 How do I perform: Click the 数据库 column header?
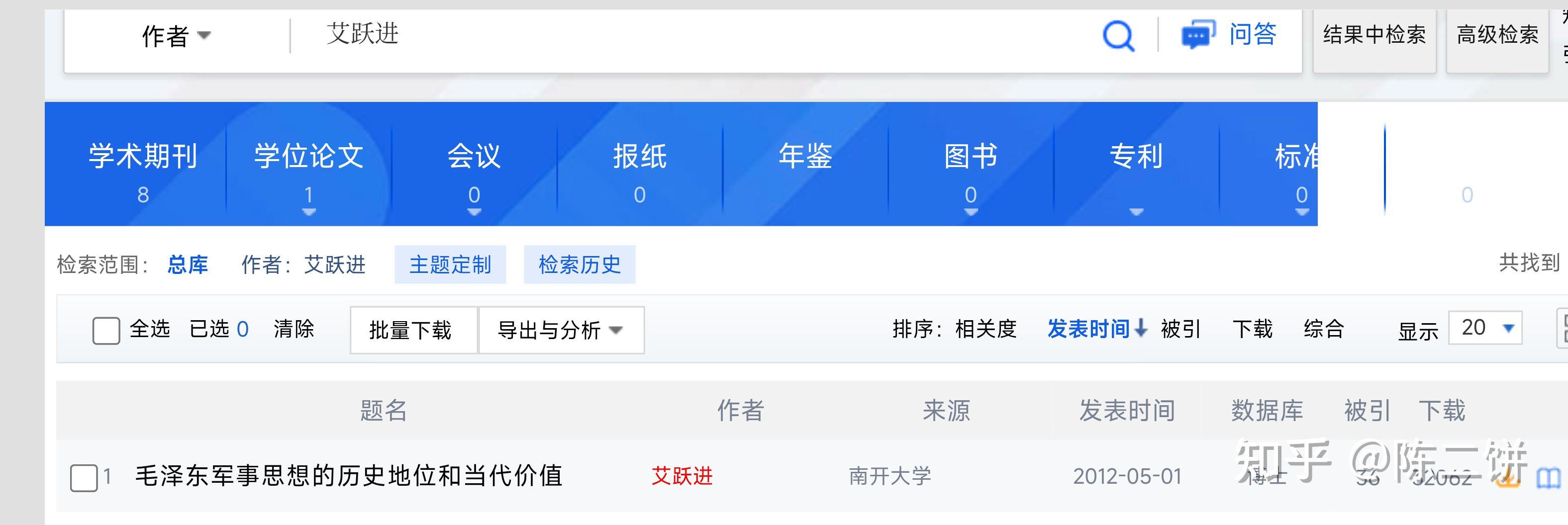(x=1268, y=411)
